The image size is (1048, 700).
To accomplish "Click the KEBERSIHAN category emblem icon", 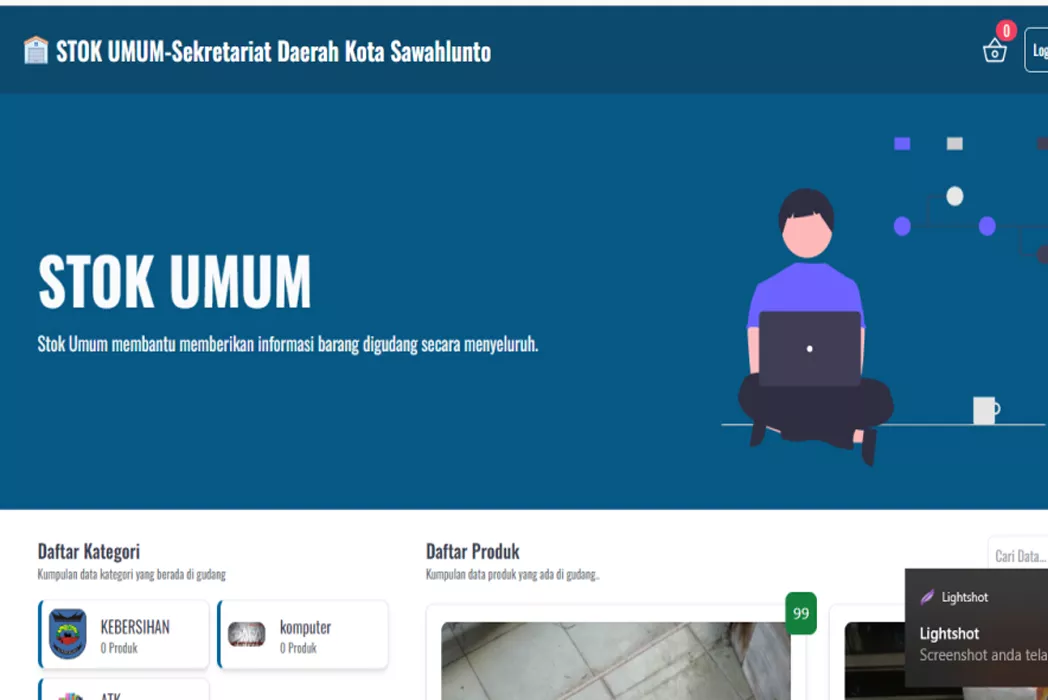I will coord(68,634).
